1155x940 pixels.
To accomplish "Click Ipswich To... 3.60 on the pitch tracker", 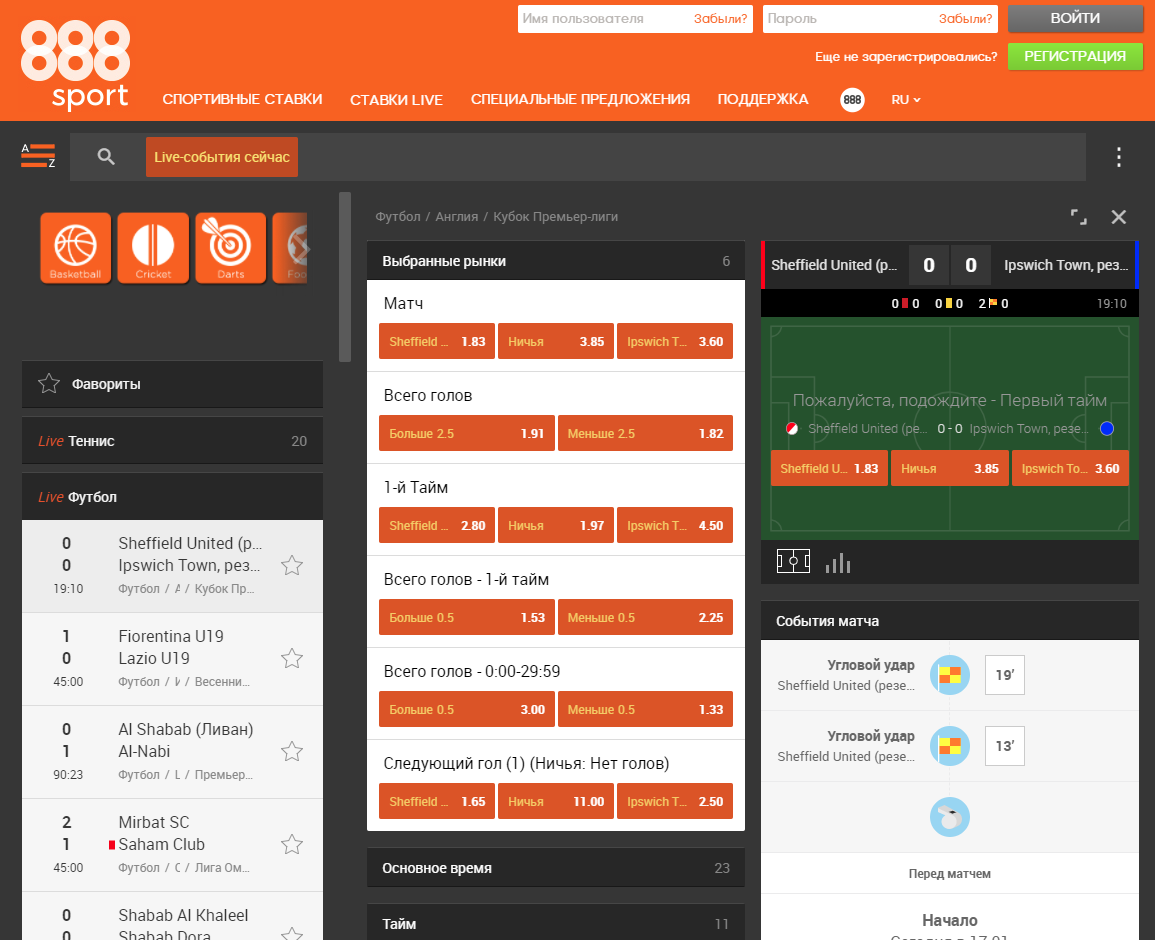I will click(x=1070, y=469).
